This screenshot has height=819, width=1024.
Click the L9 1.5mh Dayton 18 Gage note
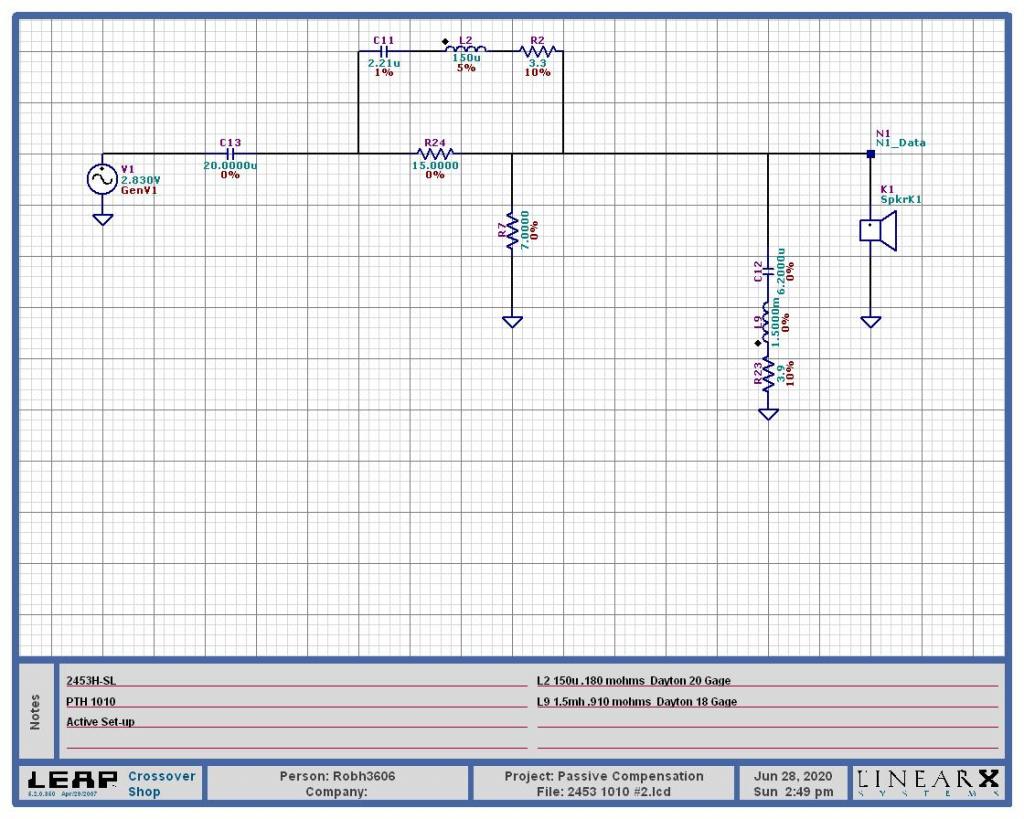637,701
